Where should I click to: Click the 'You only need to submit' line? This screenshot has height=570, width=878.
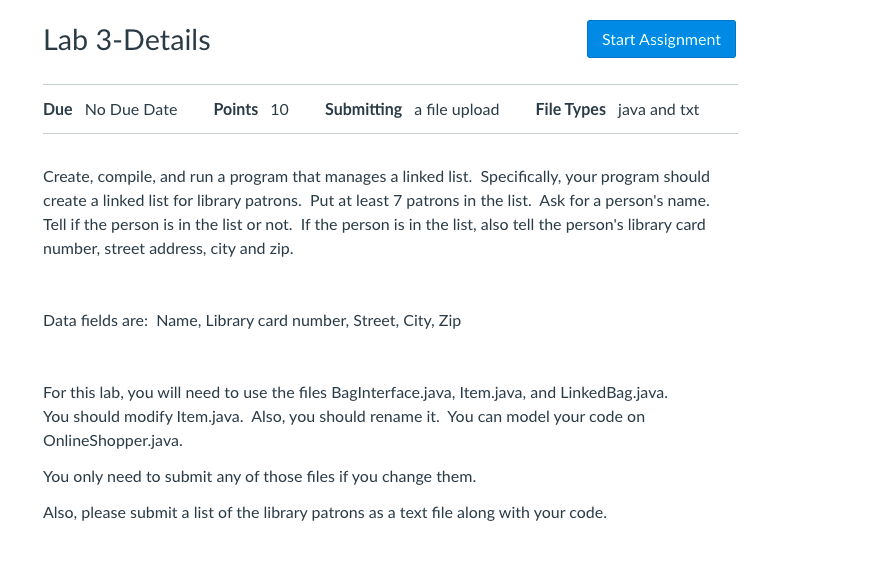[259, 476]
